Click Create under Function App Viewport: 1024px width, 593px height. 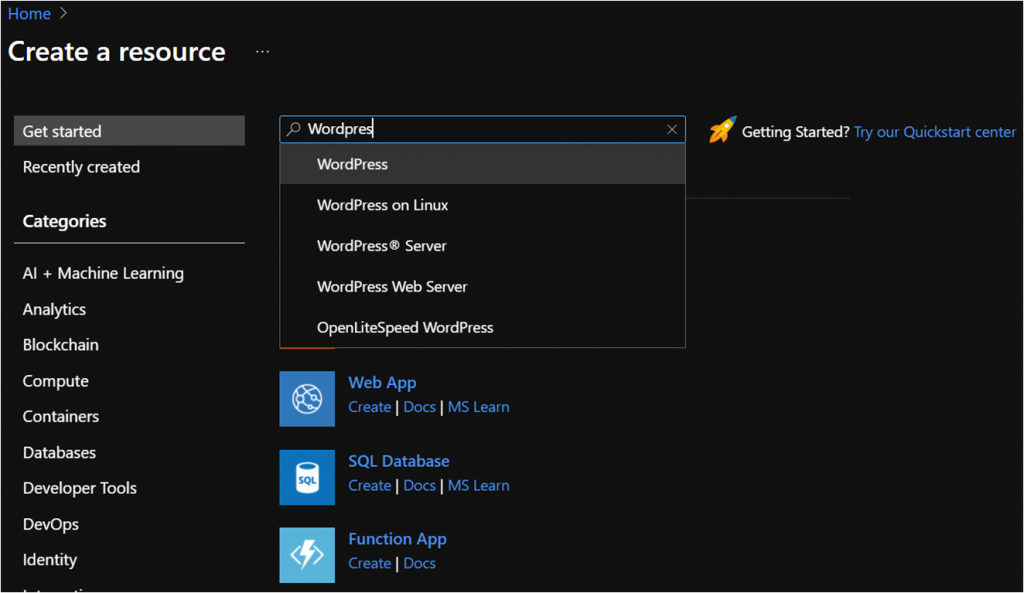[370, 563]
